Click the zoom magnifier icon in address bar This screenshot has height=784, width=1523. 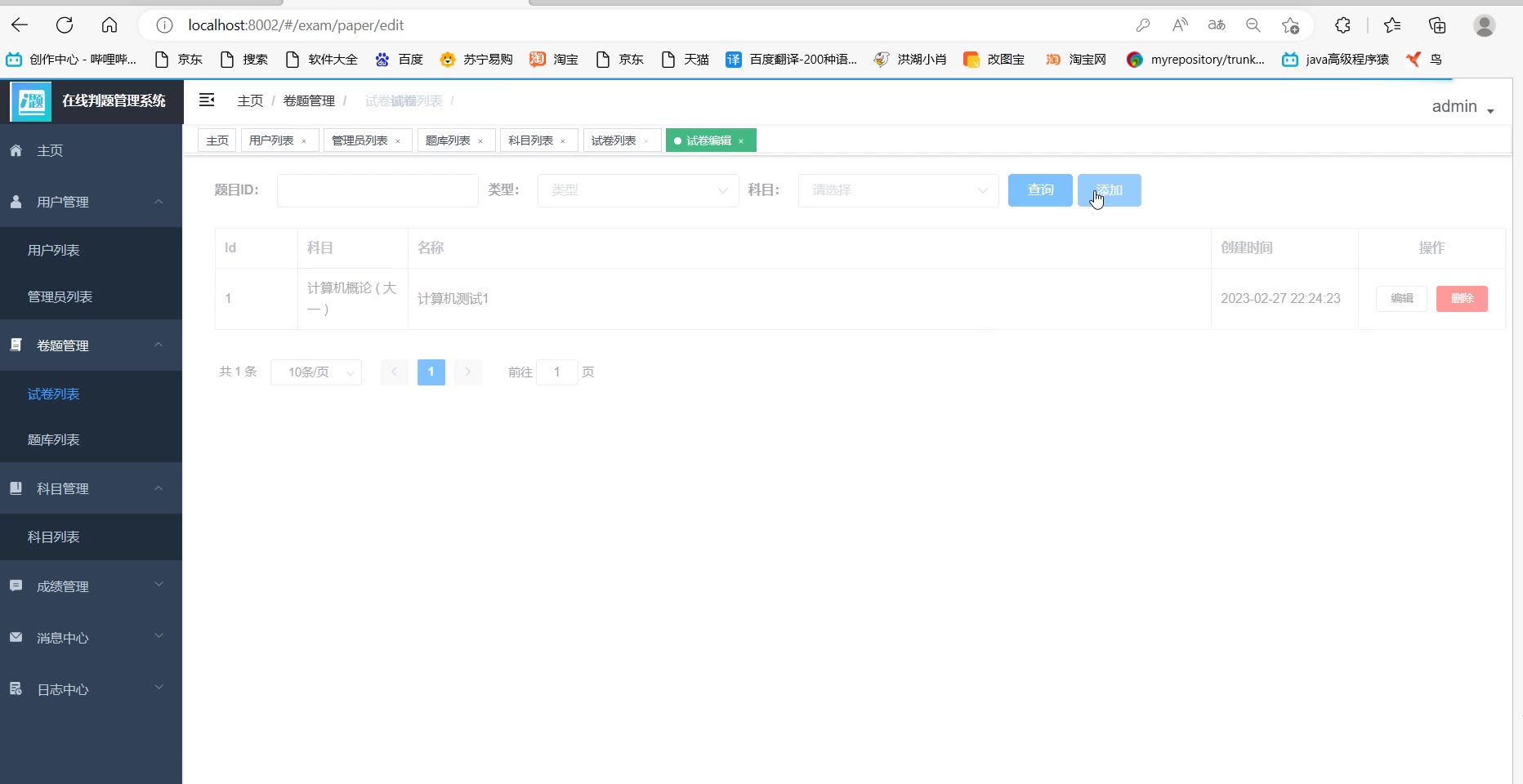tap(1253, 25)
